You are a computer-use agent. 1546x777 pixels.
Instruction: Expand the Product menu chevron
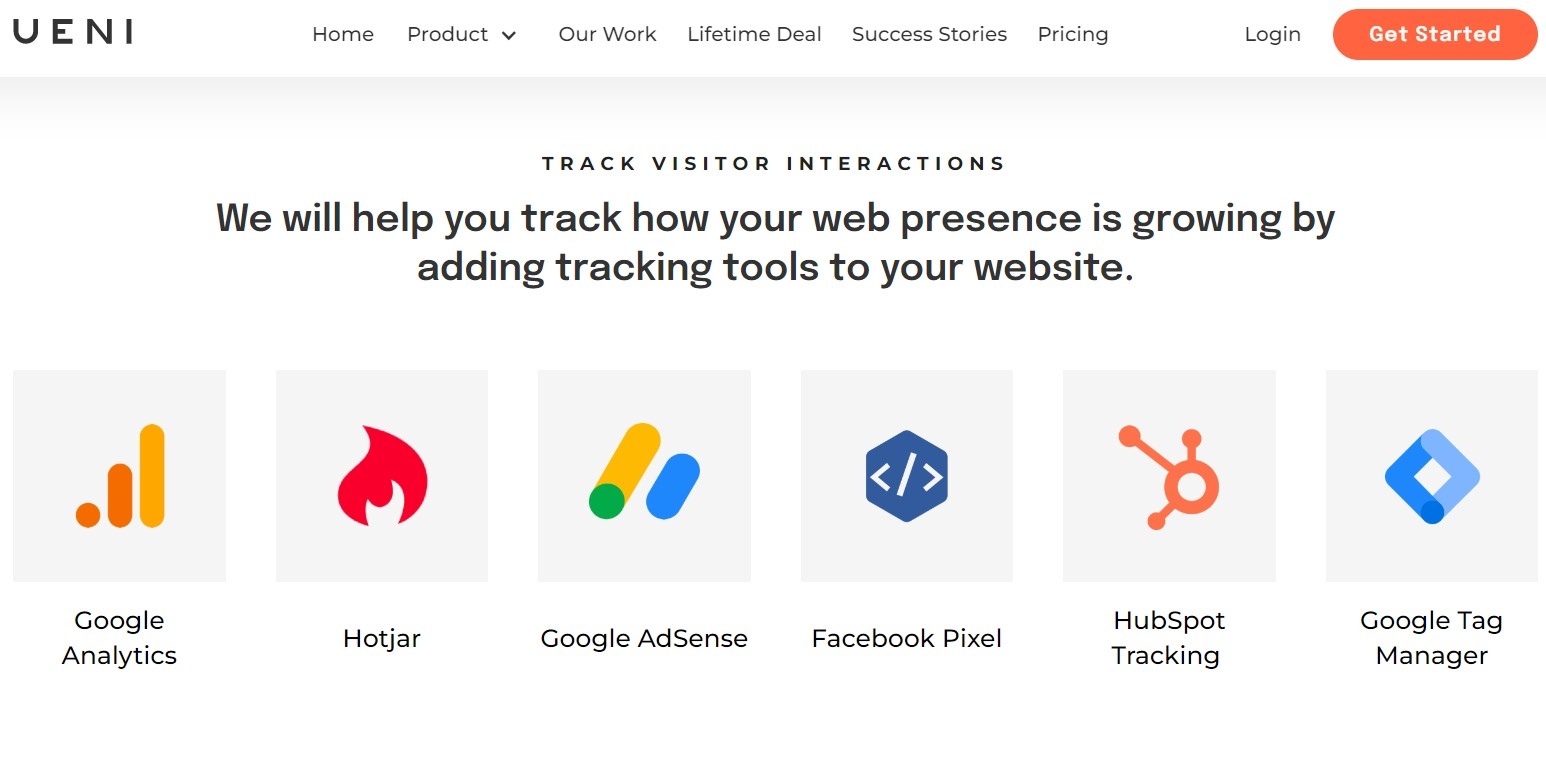pos(509,35)
